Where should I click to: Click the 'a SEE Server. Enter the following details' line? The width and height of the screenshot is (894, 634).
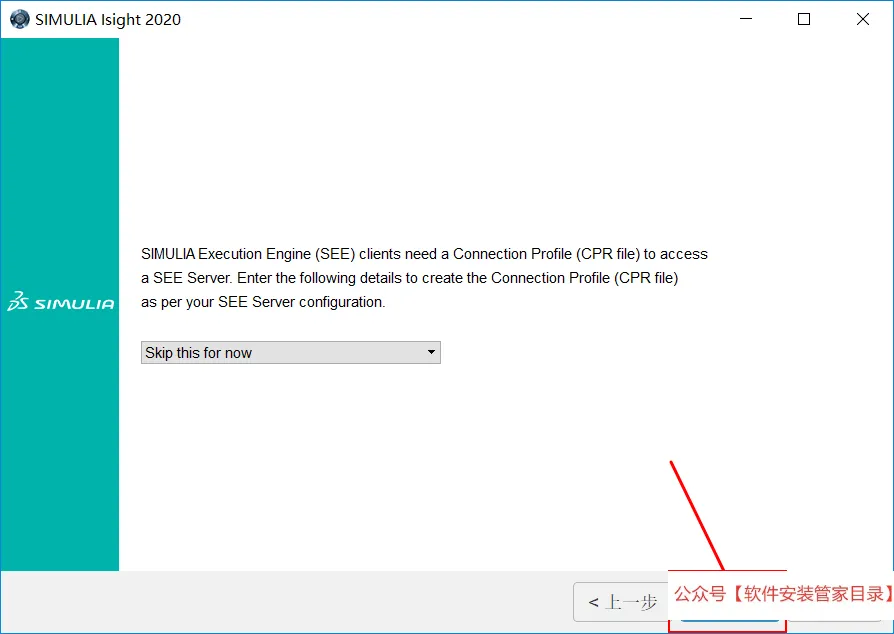(409, 278)
